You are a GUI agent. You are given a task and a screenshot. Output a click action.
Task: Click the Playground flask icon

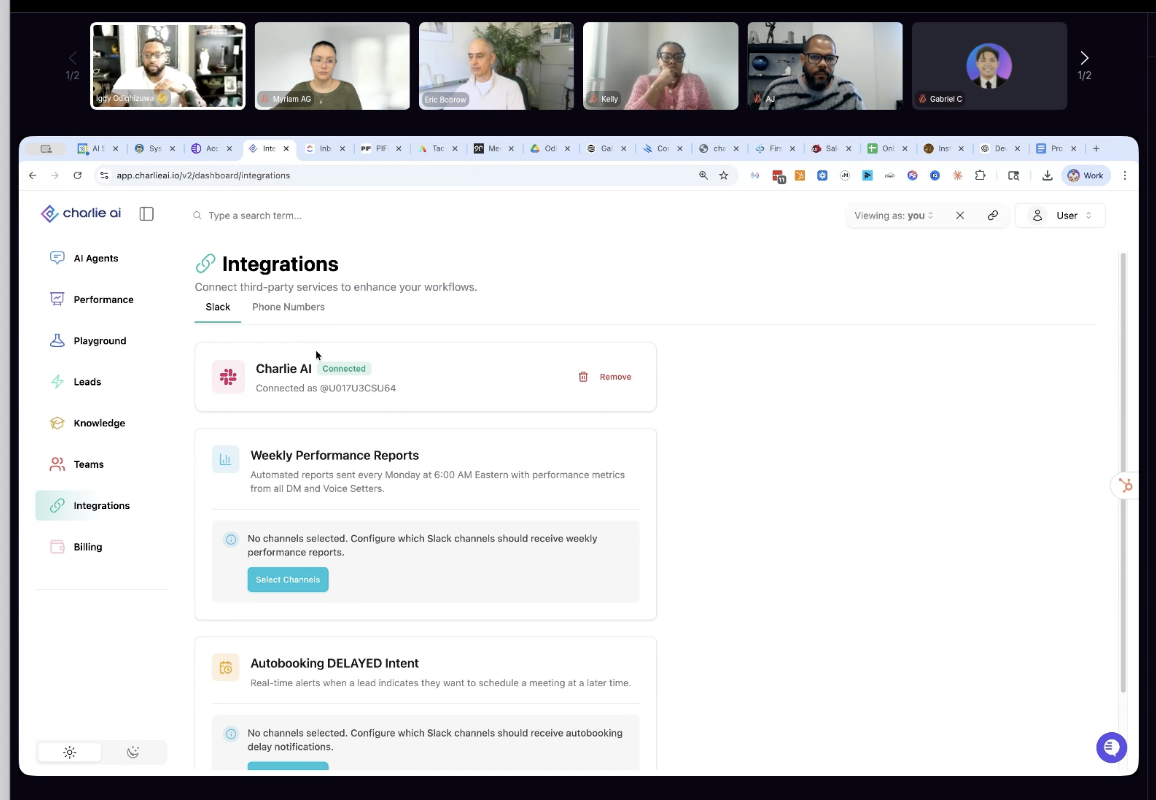[57, 340]
